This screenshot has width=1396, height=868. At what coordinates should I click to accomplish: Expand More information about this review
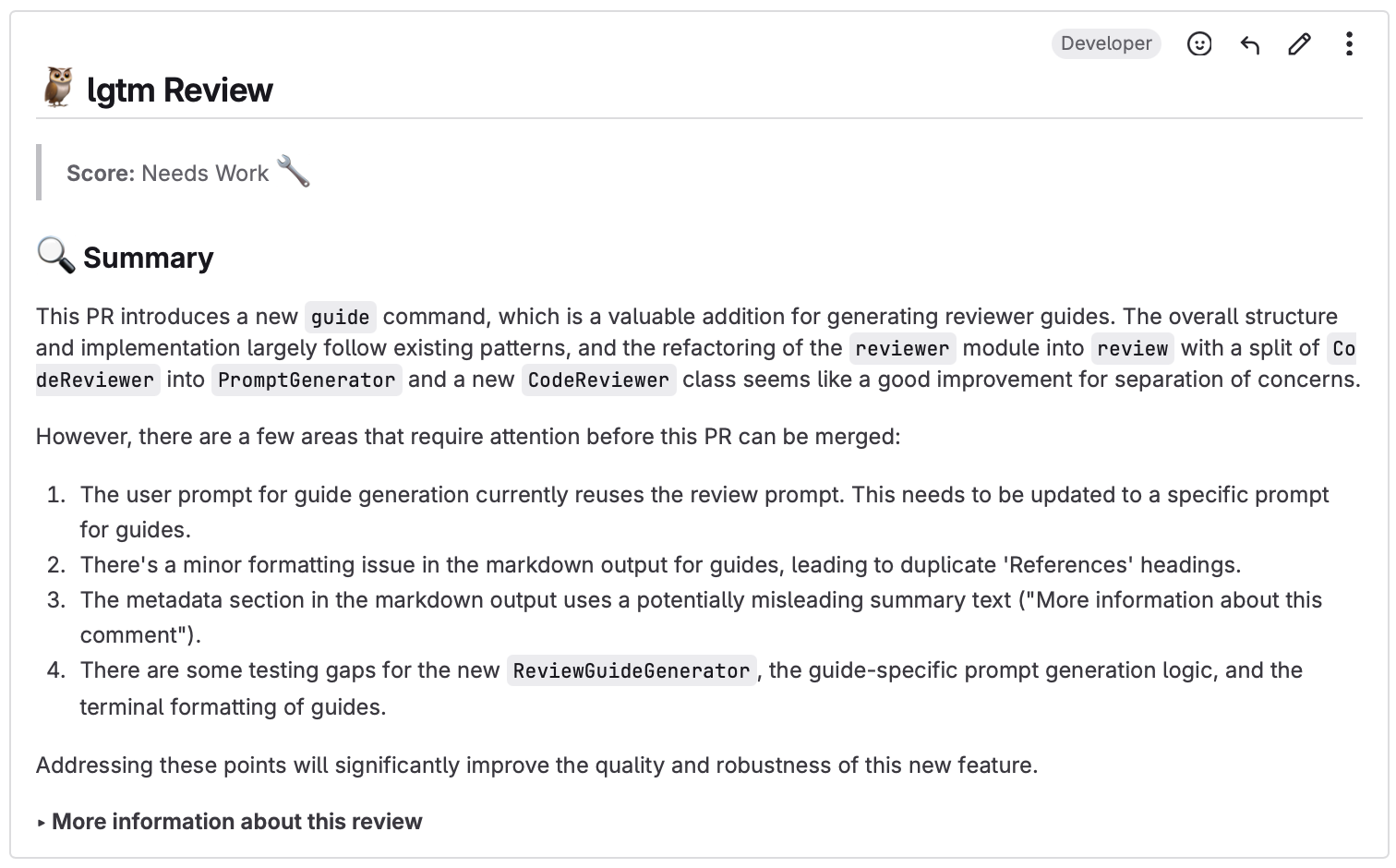(236, 821)
